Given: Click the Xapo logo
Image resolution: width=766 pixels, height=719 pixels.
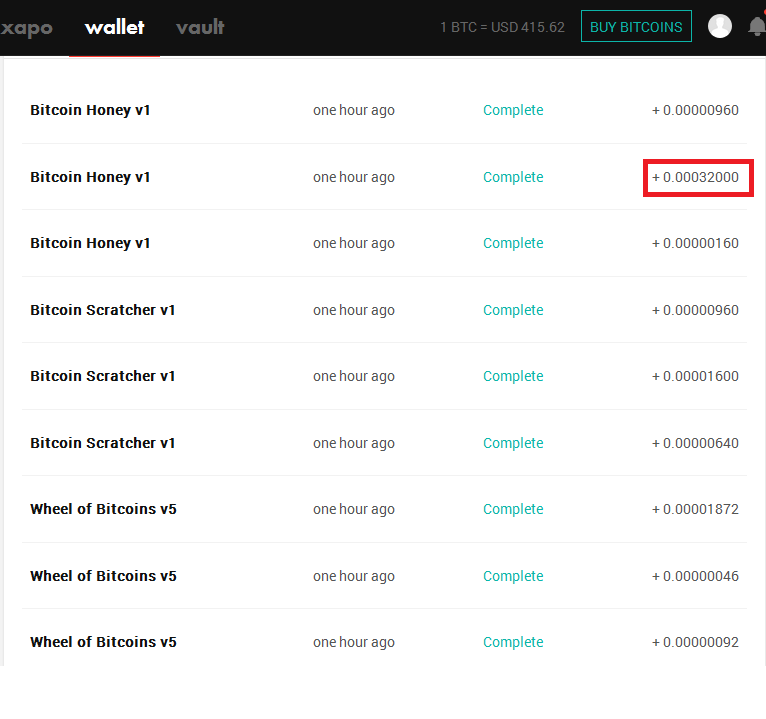Looking at the screenshot, I should (x=27, y=27).
